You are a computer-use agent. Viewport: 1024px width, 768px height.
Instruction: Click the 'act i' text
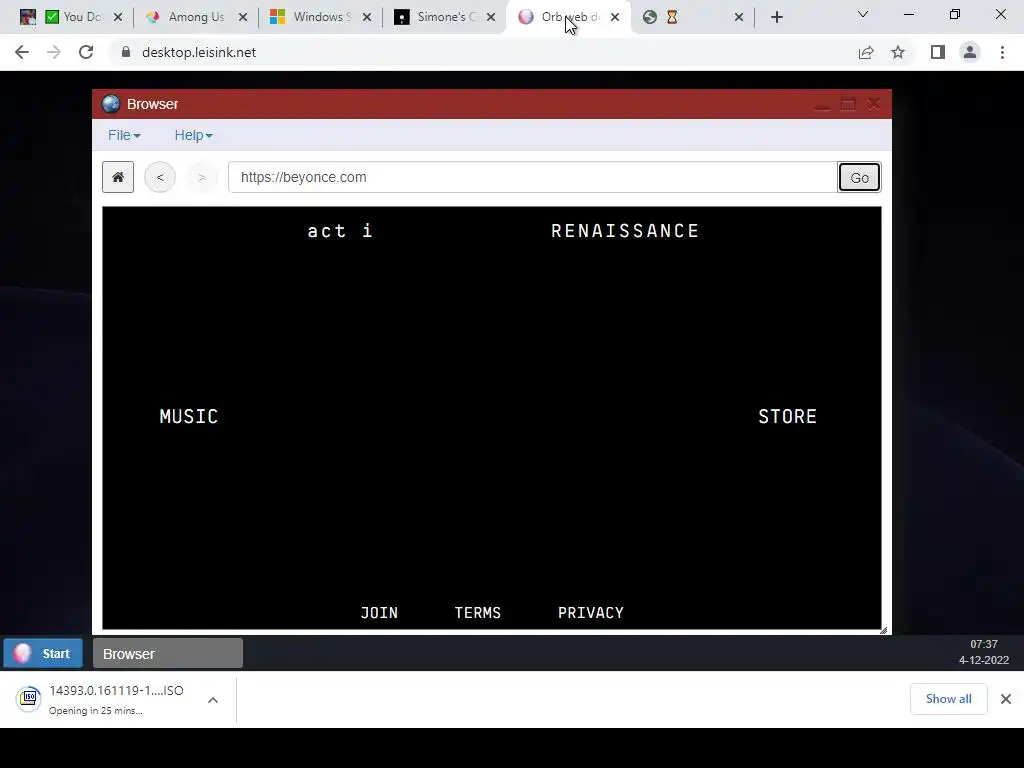coord(340,231)
